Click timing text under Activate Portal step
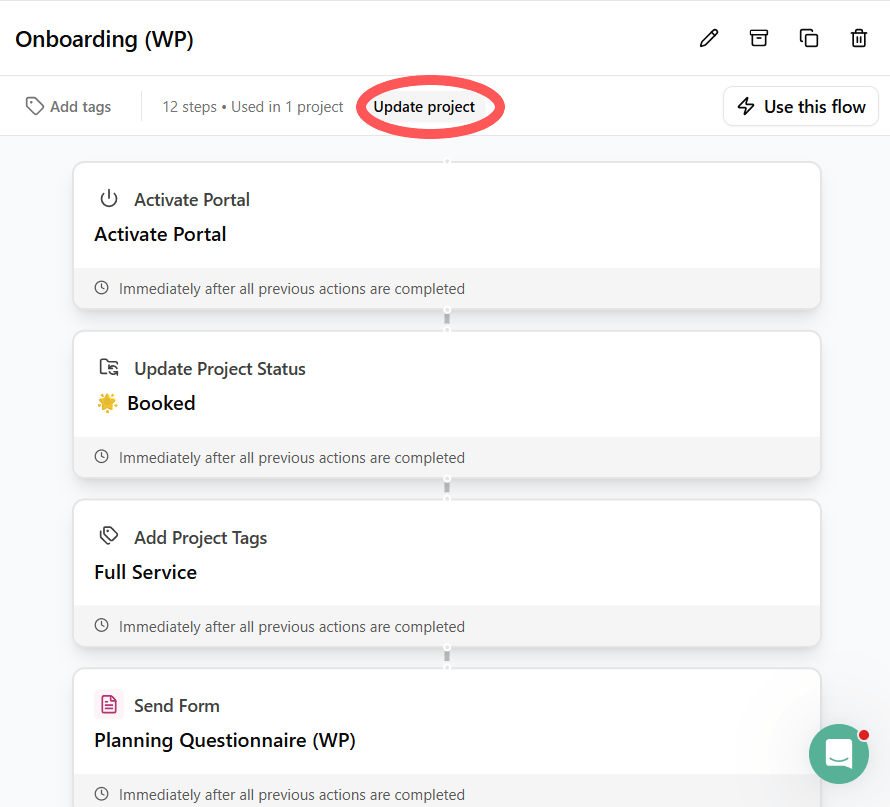 [x=292, y=289]
